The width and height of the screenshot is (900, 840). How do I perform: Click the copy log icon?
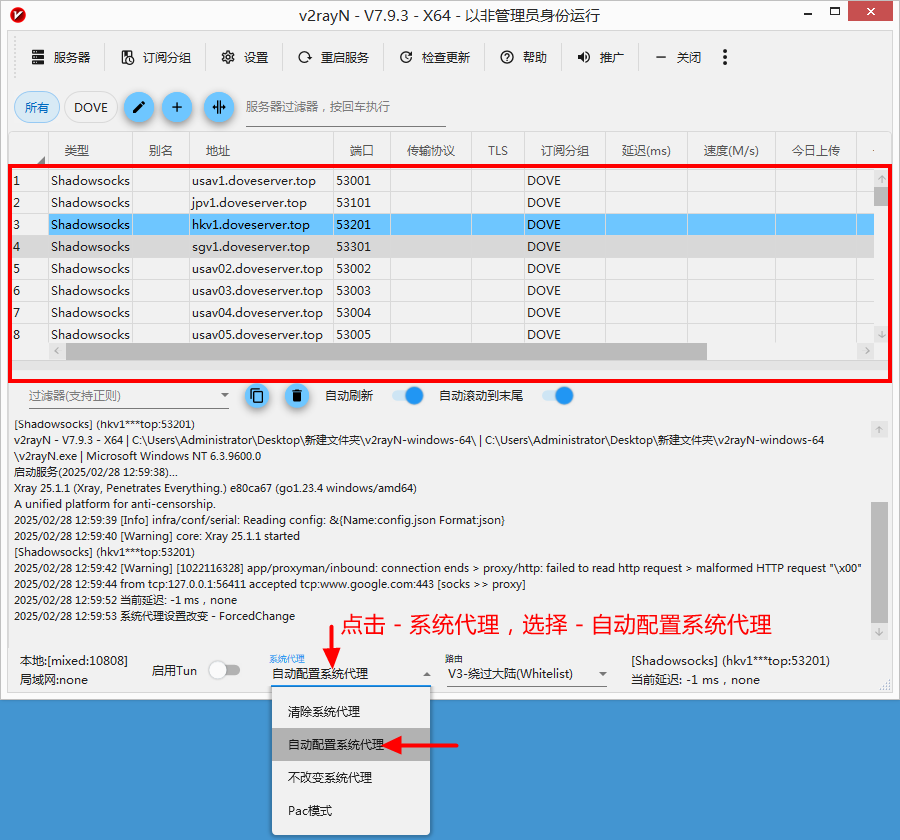(257, 396)
